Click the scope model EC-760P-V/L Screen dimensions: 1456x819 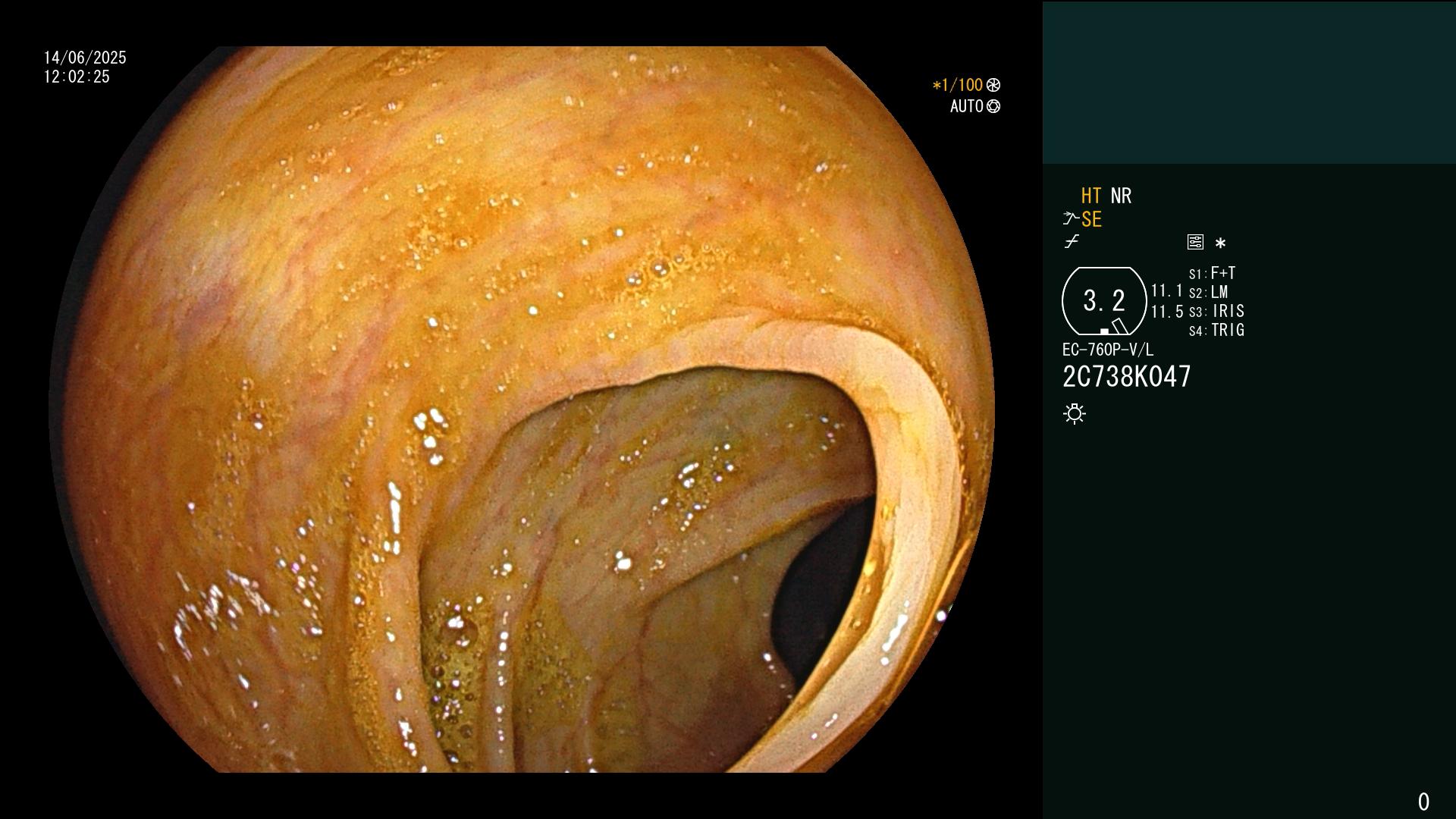tap(1108, 350)
